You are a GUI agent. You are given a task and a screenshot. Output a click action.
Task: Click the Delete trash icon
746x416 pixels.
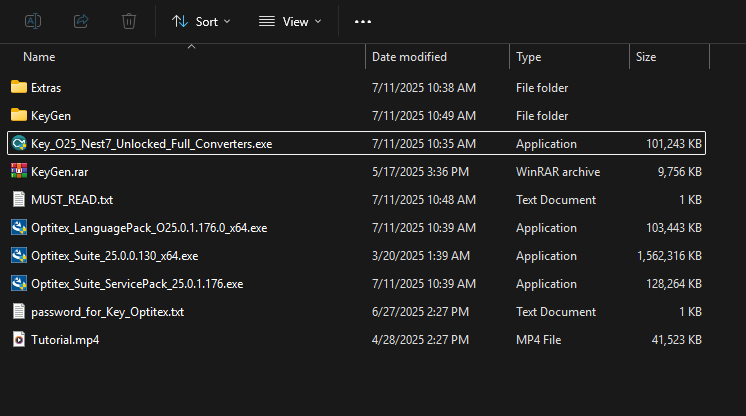click(x=128, y=21)
